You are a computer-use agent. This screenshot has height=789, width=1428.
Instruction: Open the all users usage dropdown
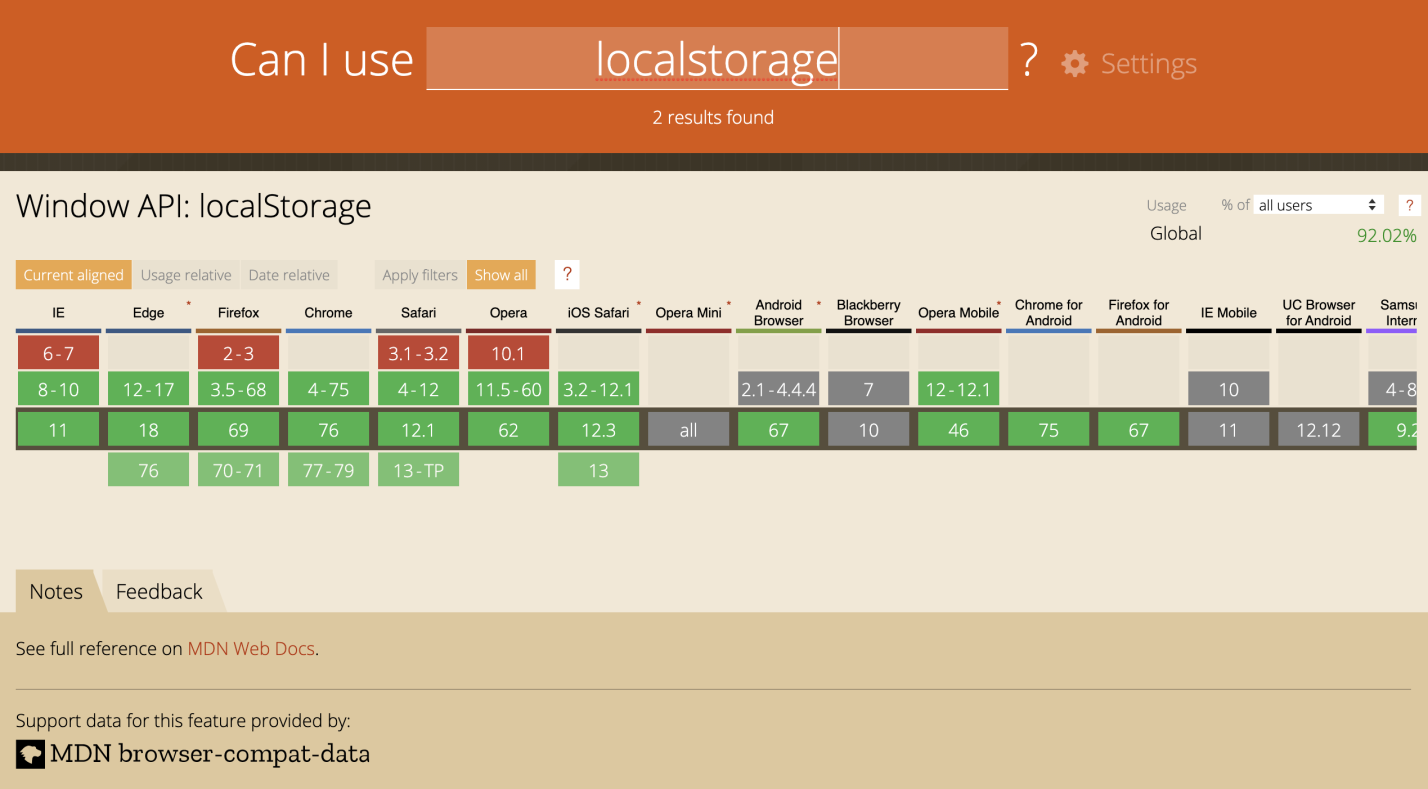point(1318,205)
